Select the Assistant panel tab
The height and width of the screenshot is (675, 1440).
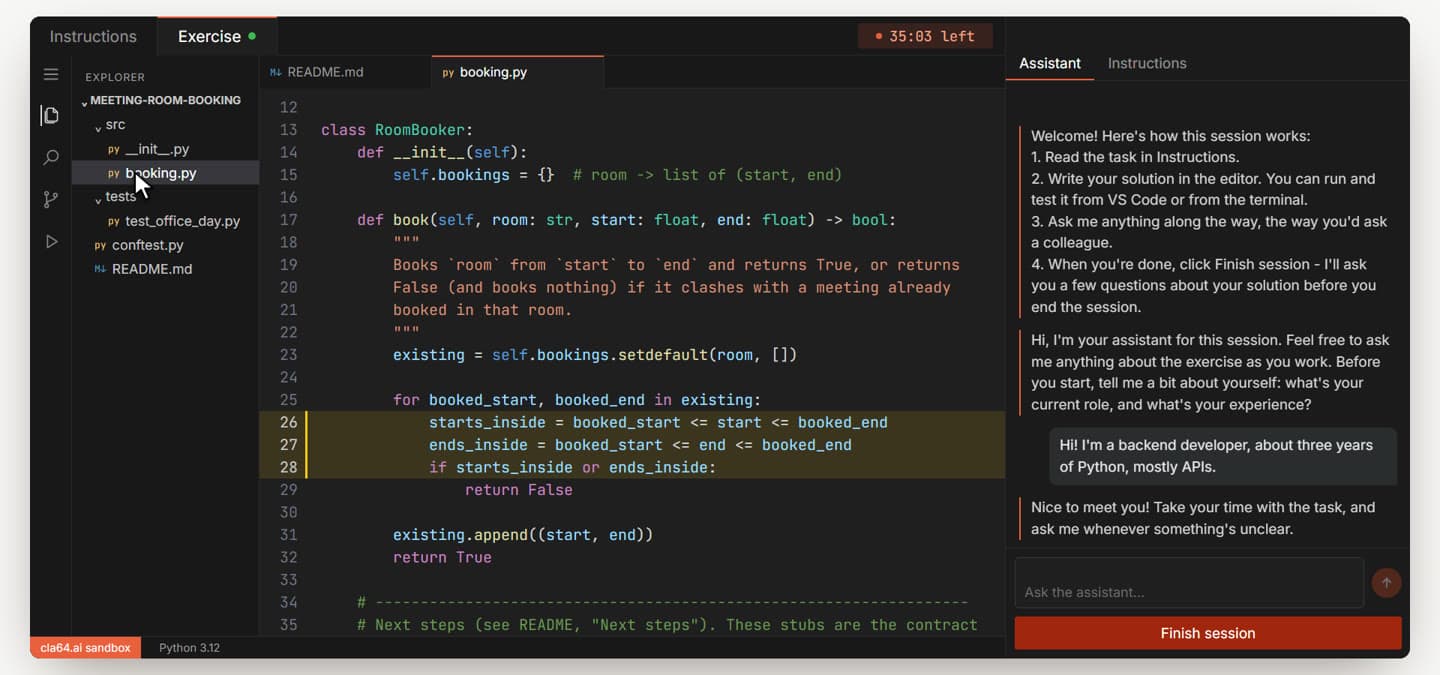tap(1050, 63)
